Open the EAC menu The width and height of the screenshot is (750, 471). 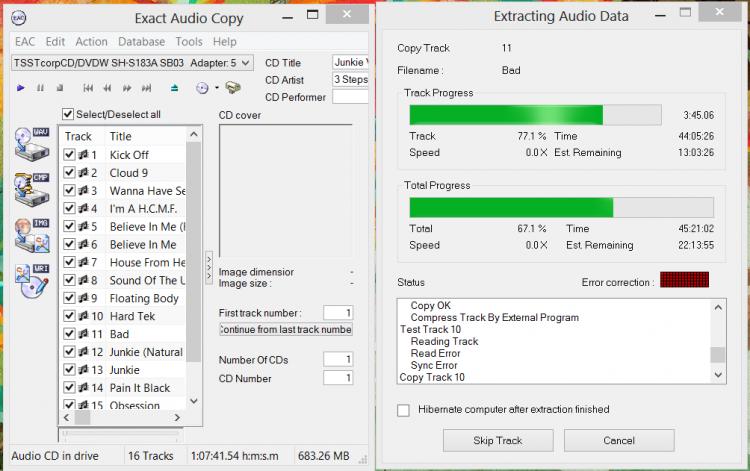(x=25, y=42)
